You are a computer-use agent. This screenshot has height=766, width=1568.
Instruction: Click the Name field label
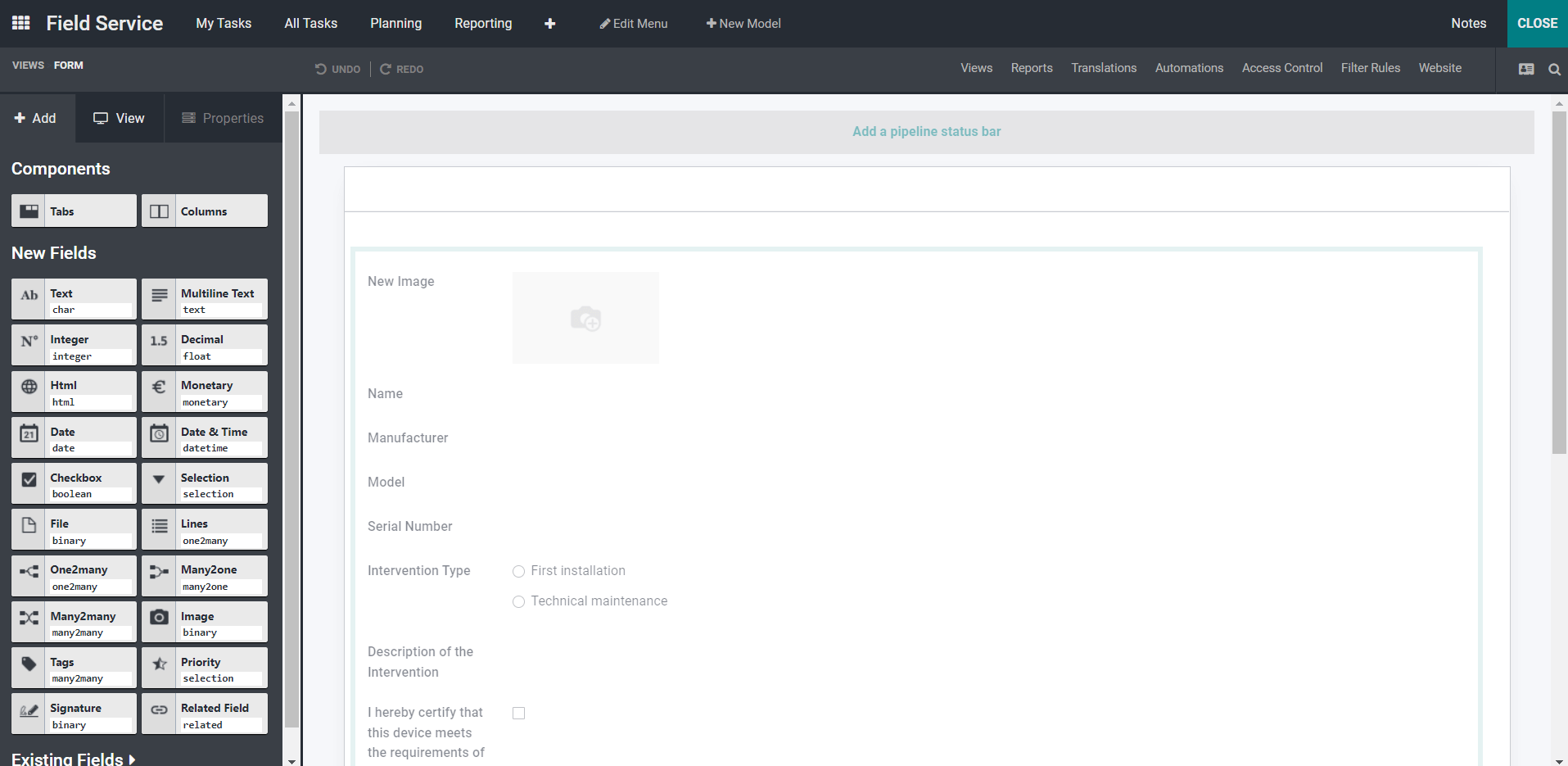tap(385, 394)
